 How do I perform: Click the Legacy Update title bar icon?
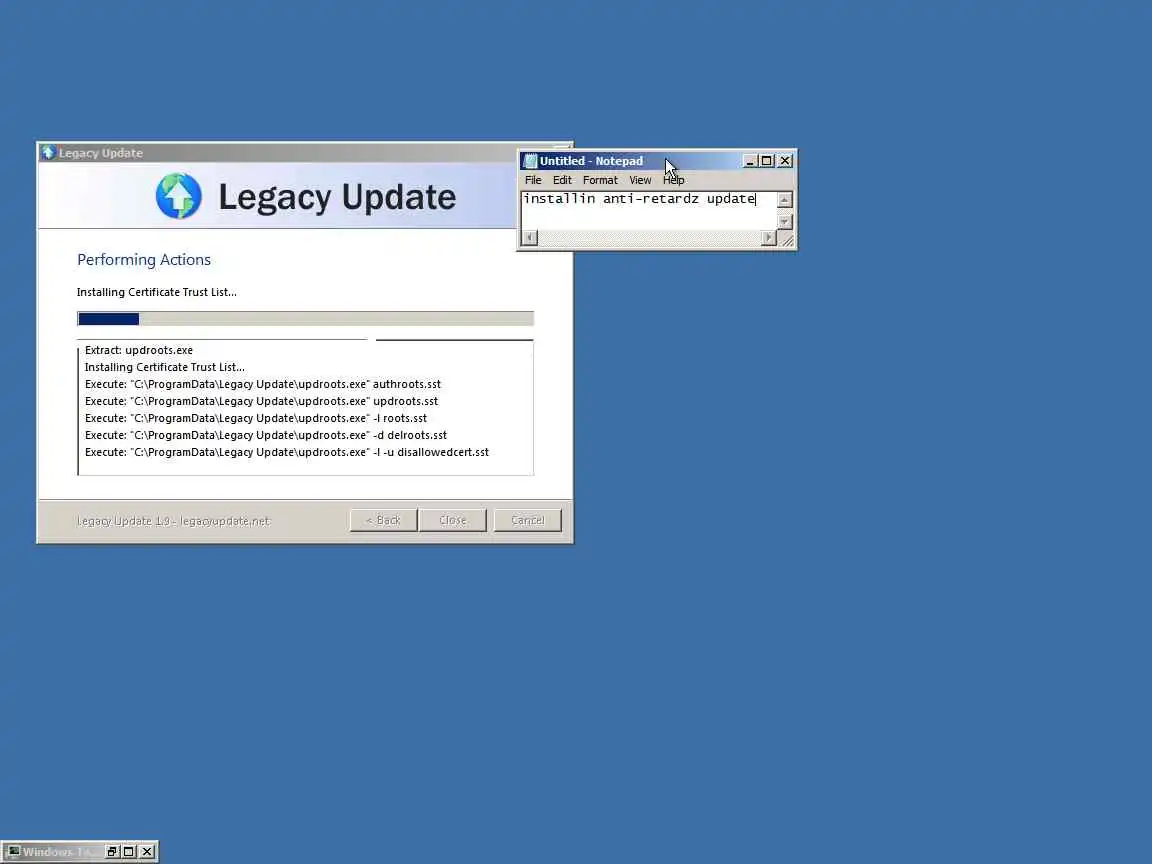pyautogui.click(x=48, y=152)
